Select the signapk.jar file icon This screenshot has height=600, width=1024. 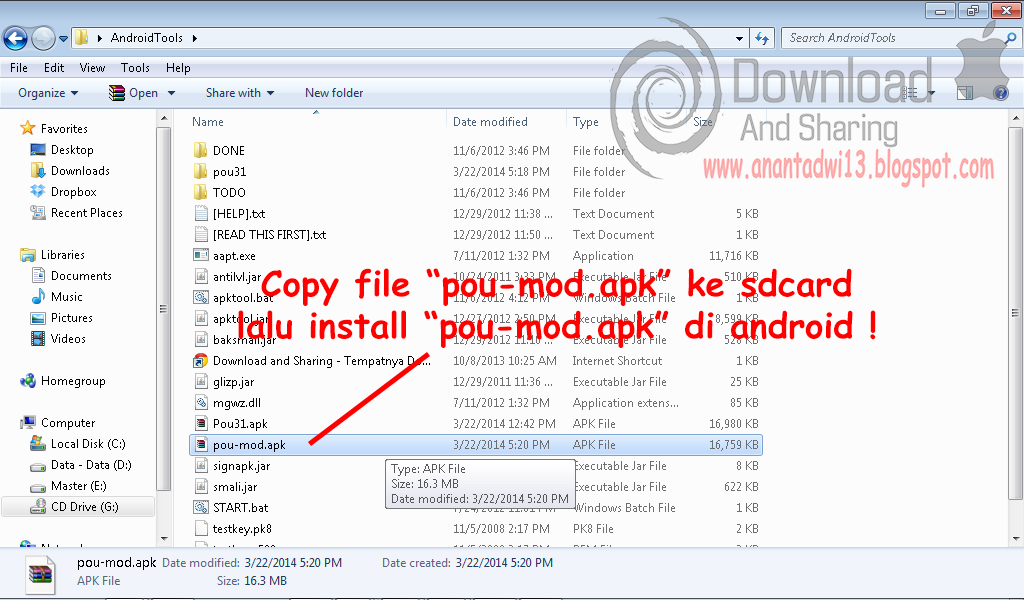(x=200, y=466)
